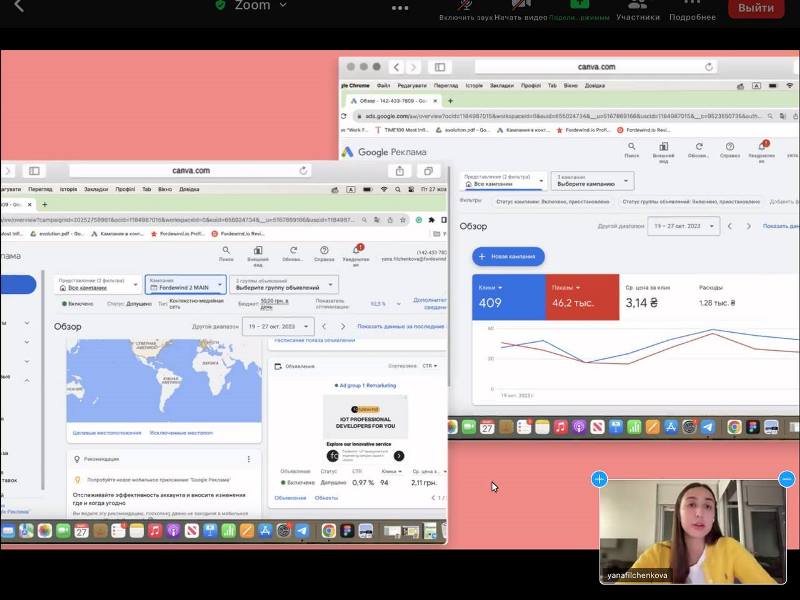
Task: Click Справка help icon in right Google Ads window
Action: [x=730, y=150]
